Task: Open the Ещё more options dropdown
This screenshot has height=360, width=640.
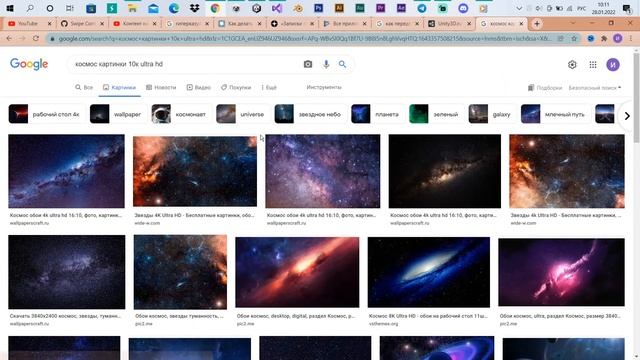Action: pyautogui.click(x=269, y=87)
